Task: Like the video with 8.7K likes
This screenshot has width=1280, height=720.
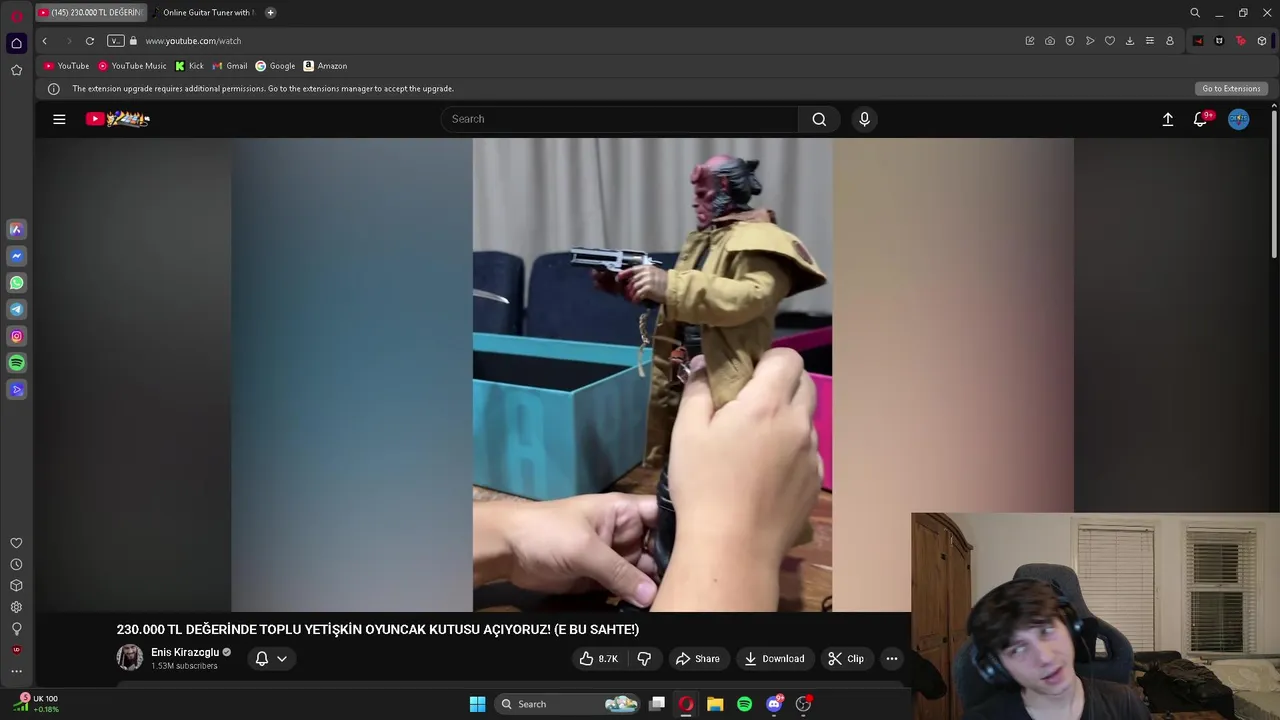Action: coord(598,659)
